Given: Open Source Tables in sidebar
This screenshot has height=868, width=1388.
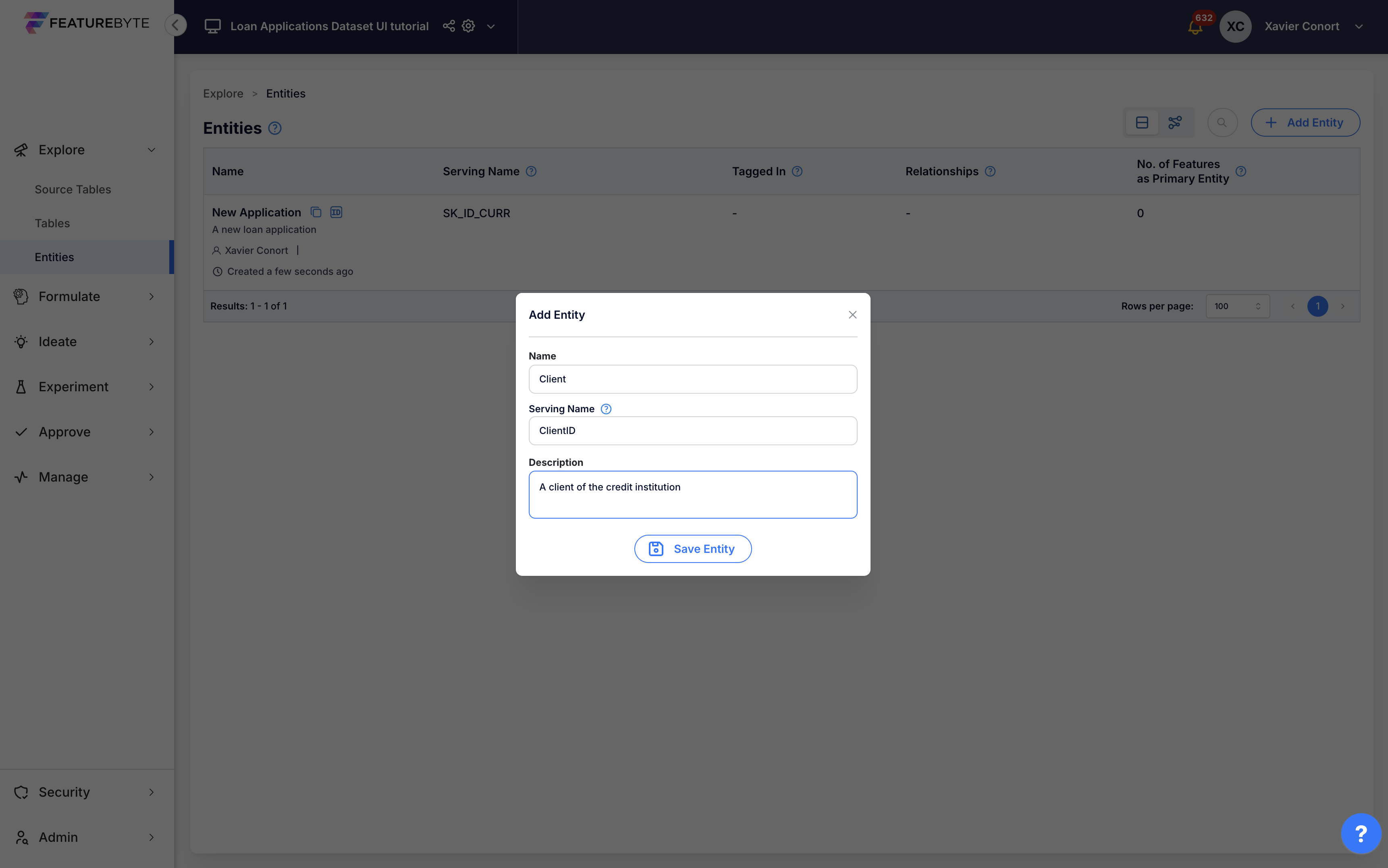Looking at the screenshot, I should point(73,189).
